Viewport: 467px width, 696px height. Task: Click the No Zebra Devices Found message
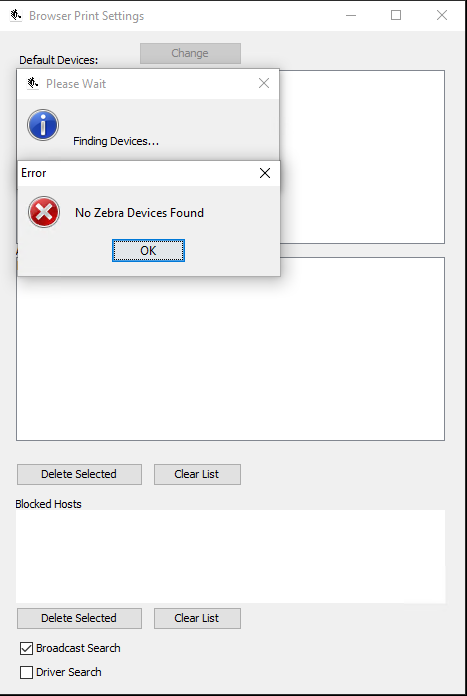pos(139,213)
